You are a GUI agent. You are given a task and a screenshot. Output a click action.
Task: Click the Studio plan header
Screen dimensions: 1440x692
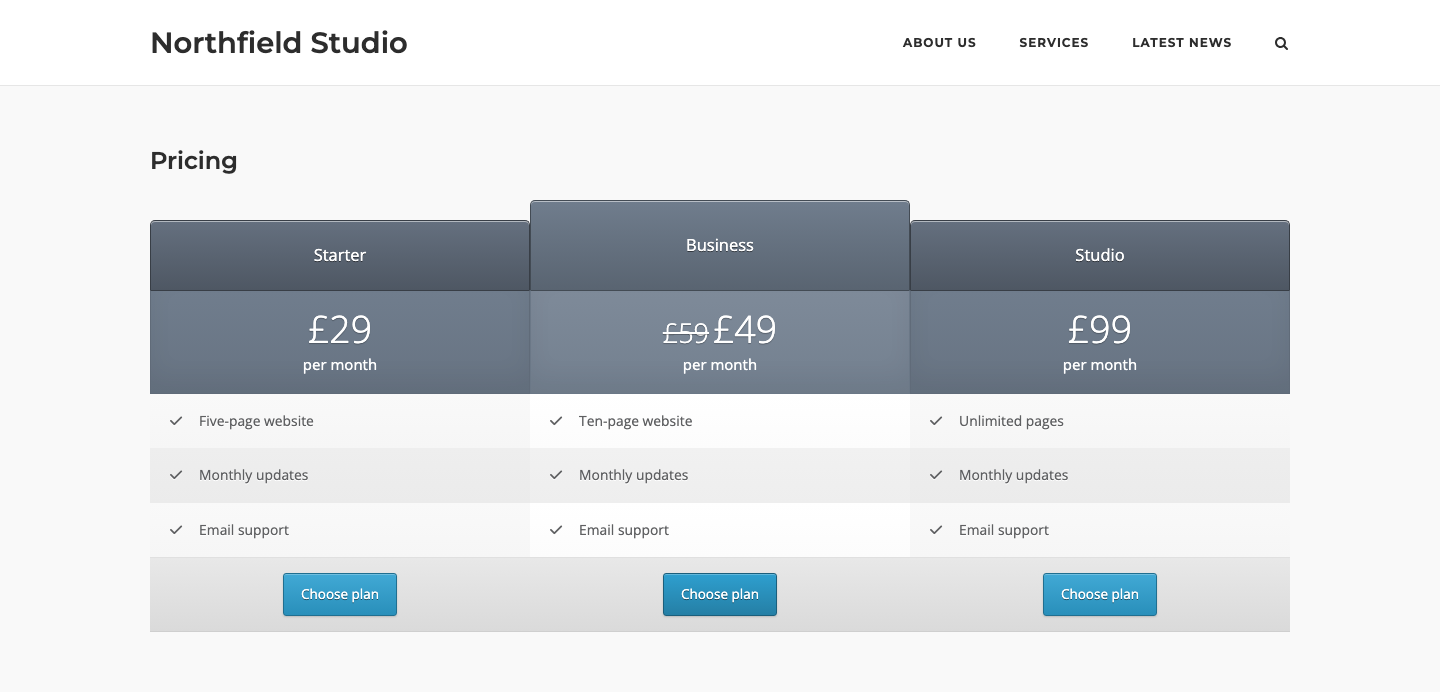pos(1100,255)
